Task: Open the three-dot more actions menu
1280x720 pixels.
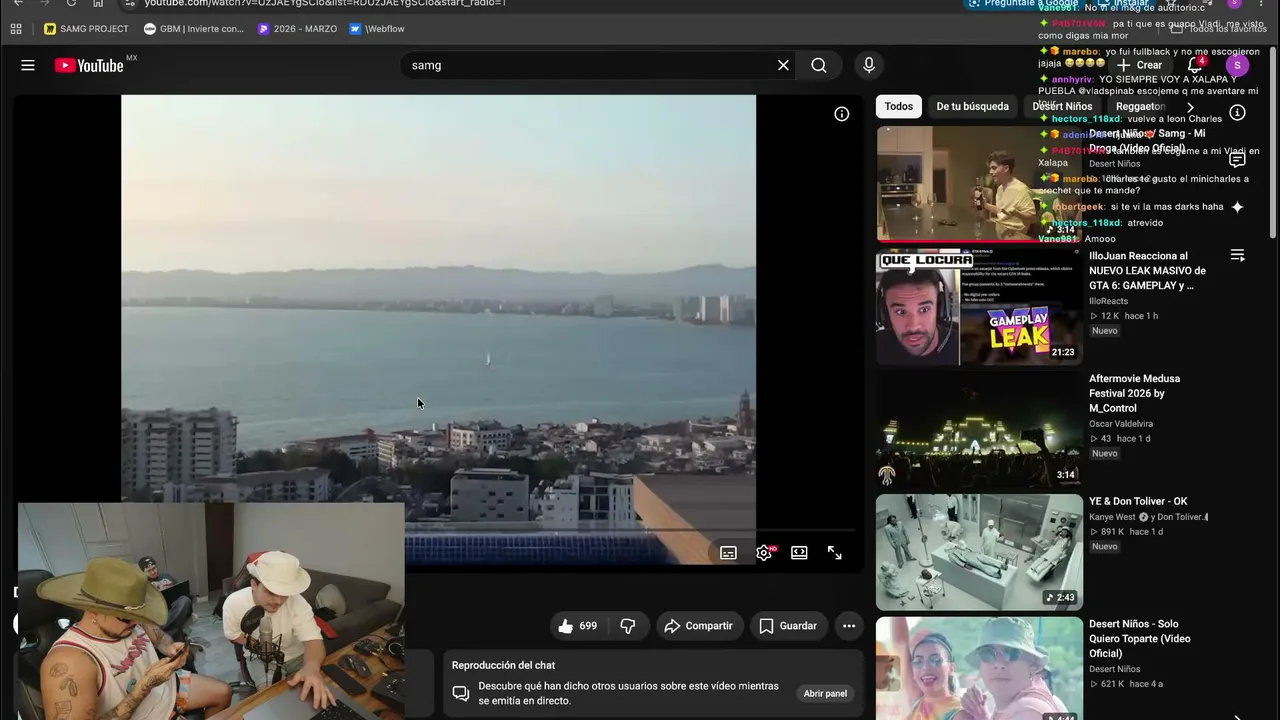Action: coord(849,626)
